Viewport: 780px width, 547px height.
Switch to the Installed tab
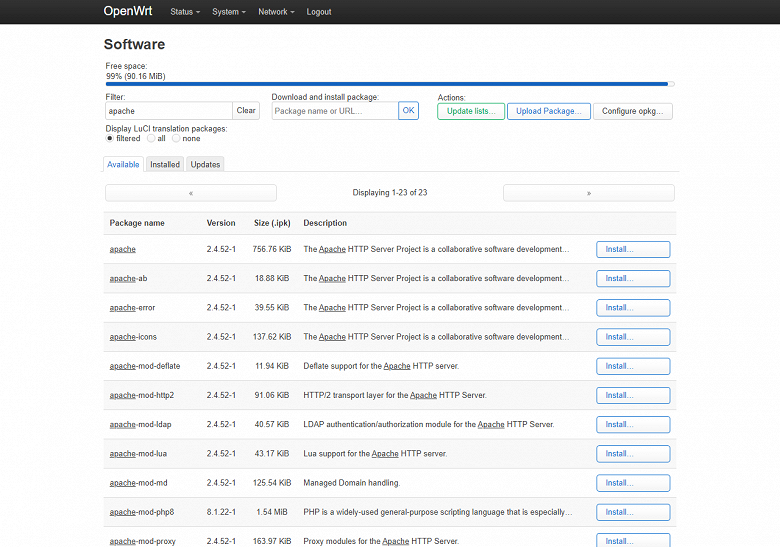coord(165,164)
